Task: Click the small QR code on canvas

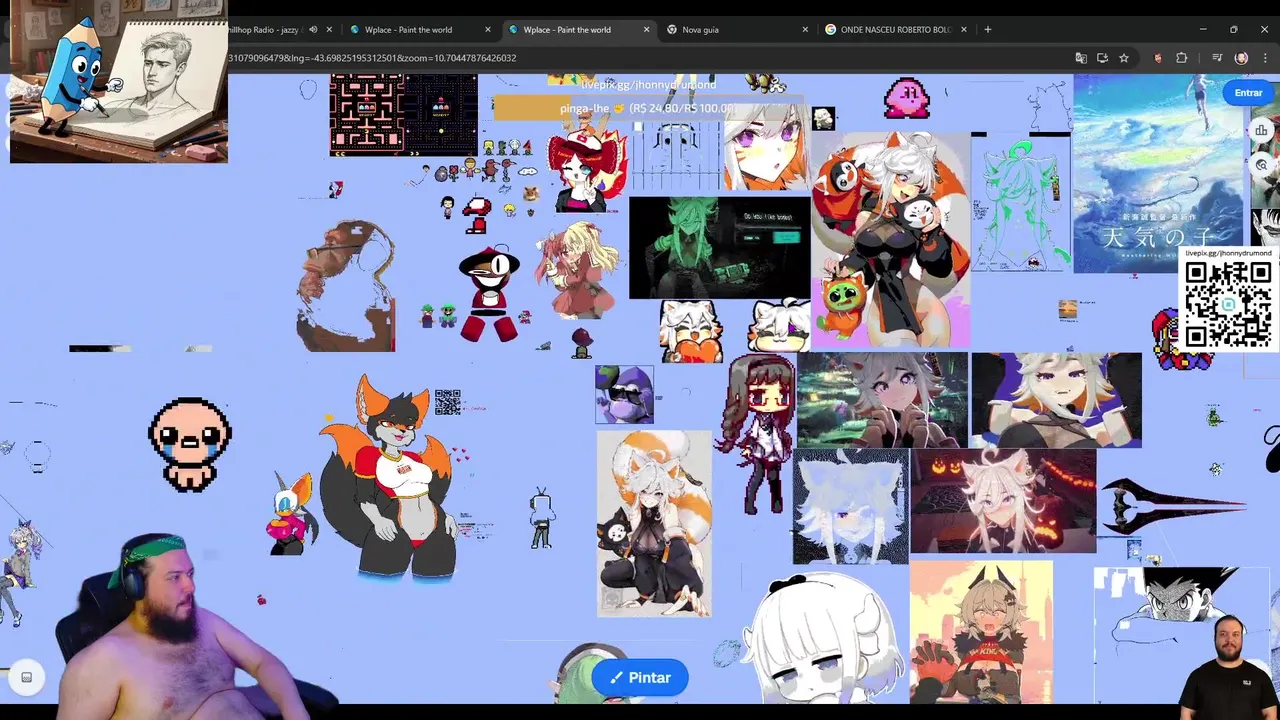Action: 448,402
